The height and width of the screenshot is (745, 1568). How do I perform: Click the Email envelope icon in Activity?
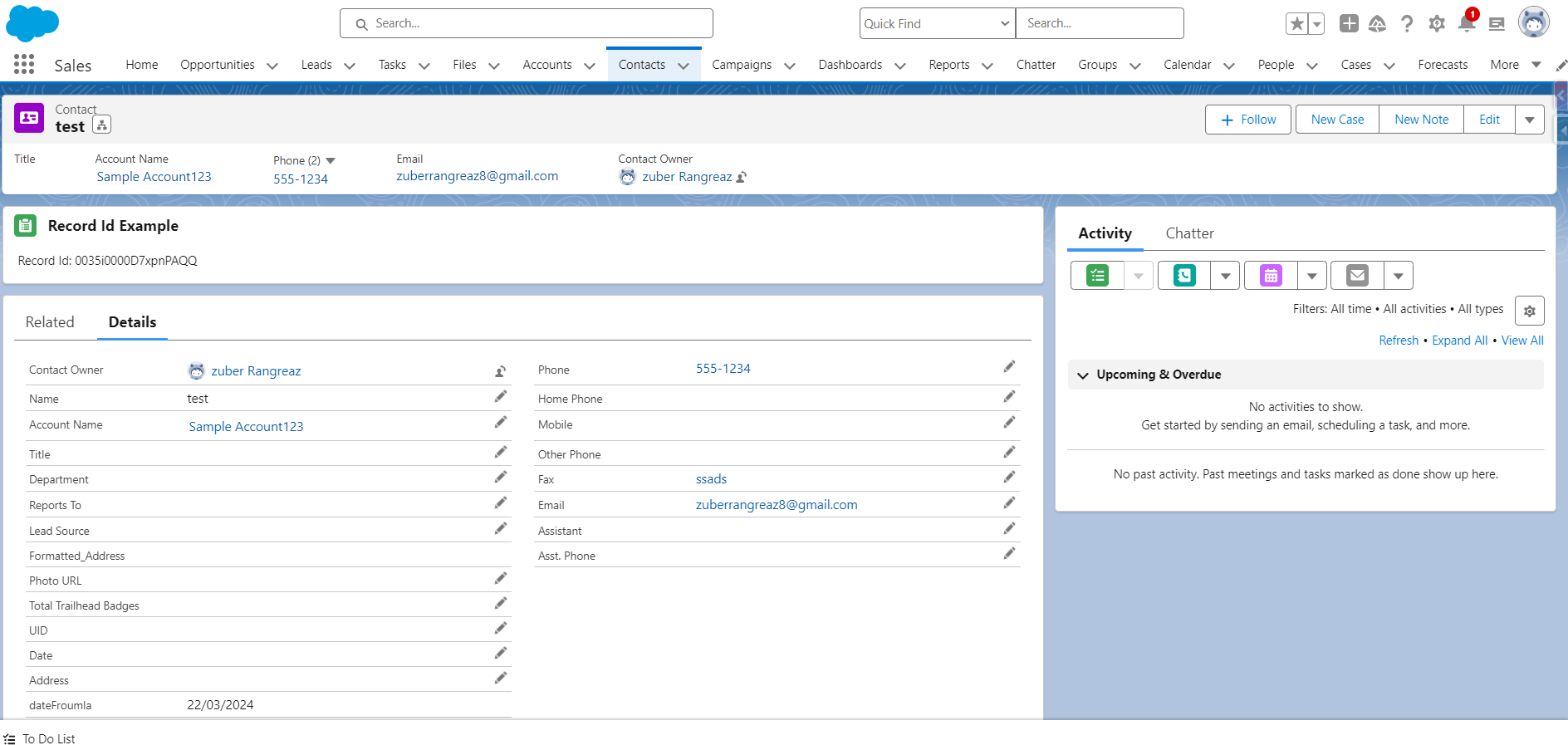[x=1357, y=276]
